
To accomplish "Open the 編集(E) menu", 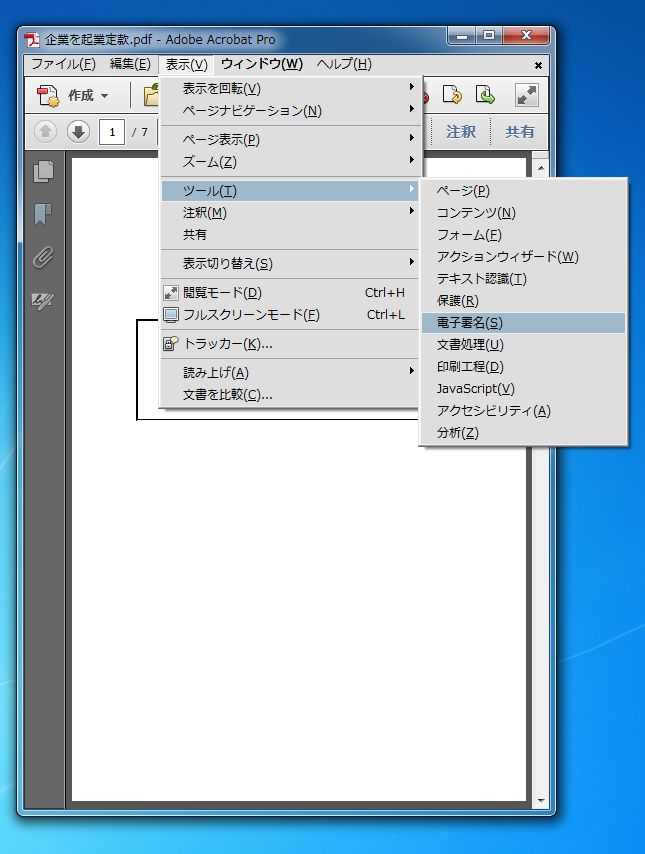I will pyautogui.click(x=130, y=64).
